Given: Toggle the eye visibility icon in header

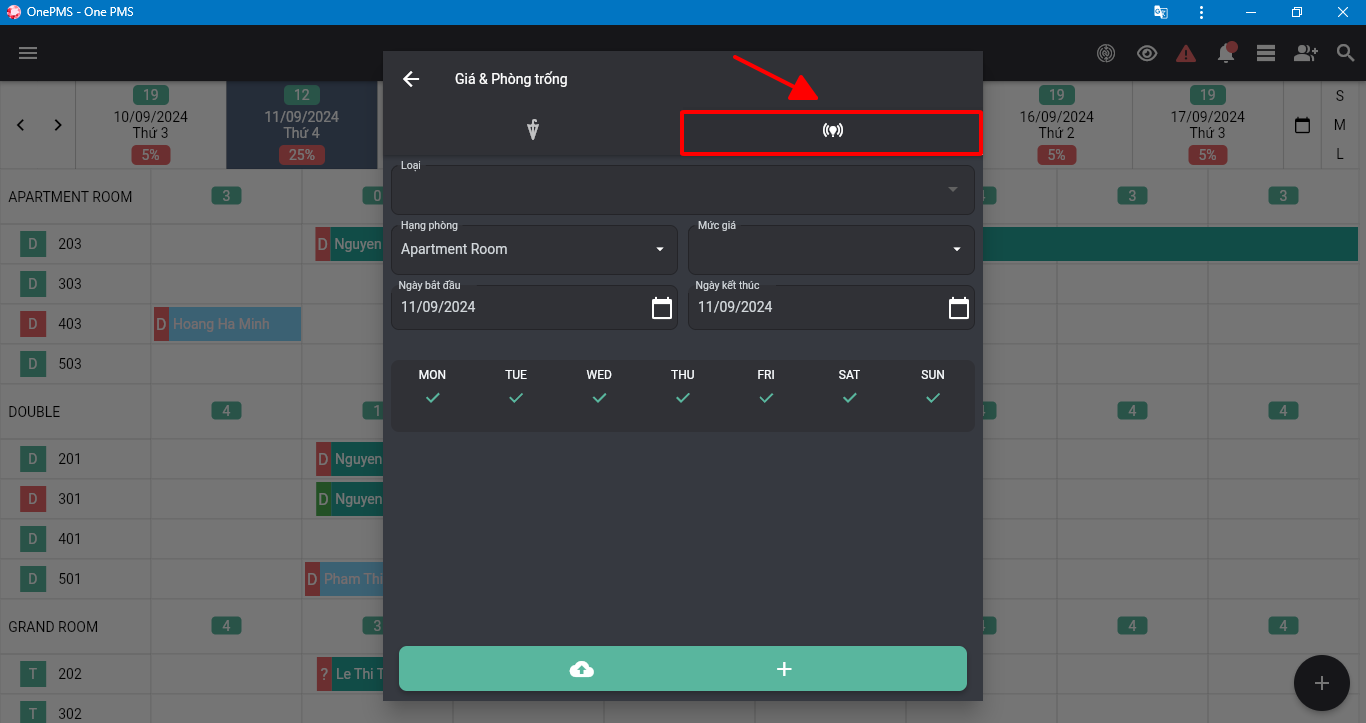Looking at the screenshot, I should [x=1147, y=53].
